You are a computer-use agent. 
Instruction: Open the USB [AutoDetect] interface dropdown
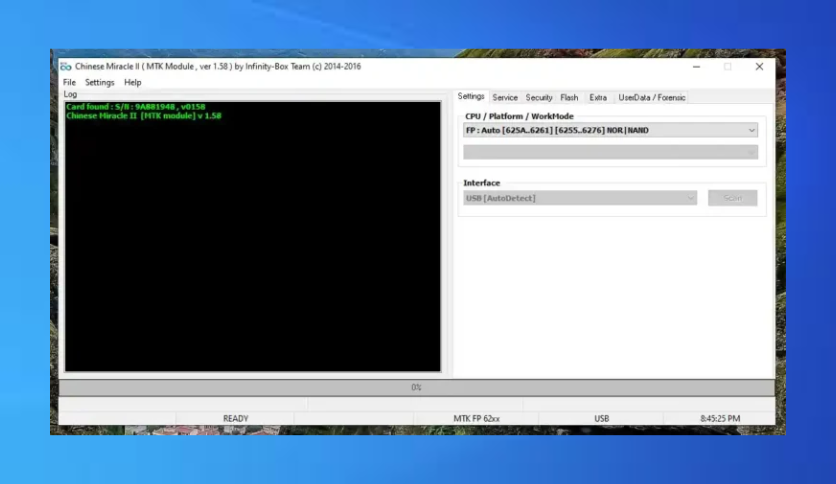[x=580, y=198]
